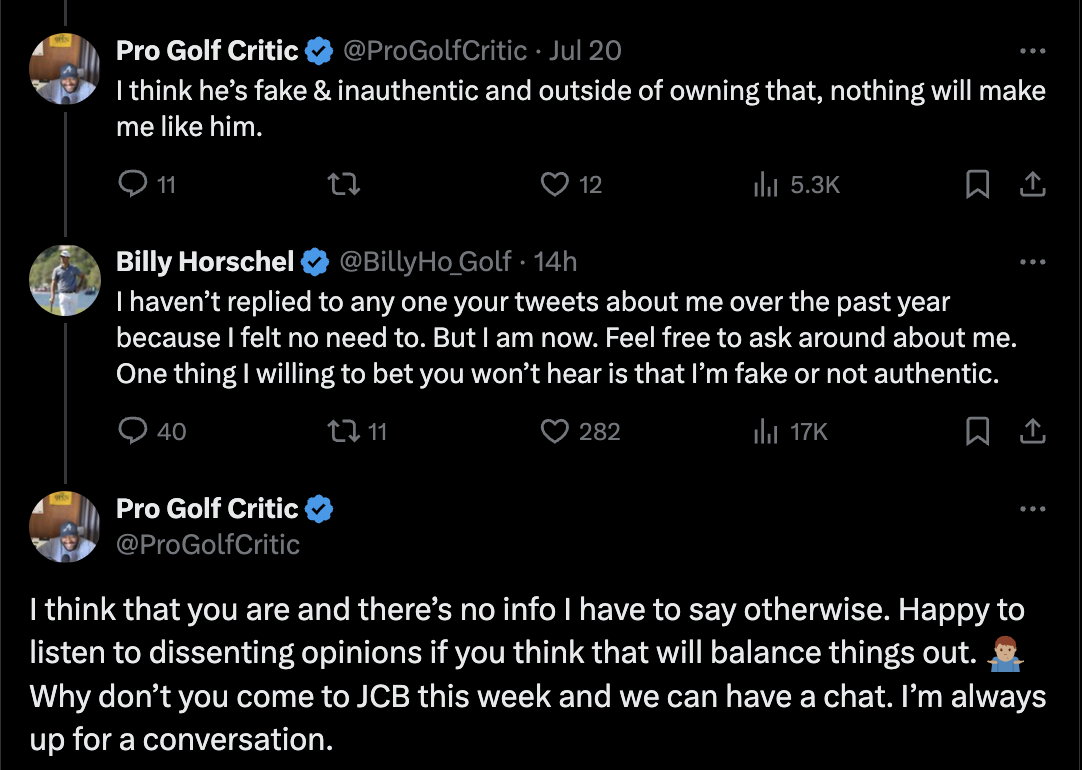This screenshot has width=1082, height=770.
Task: Click Billy Horschel's profile avatar
Action: coord(65,280)
